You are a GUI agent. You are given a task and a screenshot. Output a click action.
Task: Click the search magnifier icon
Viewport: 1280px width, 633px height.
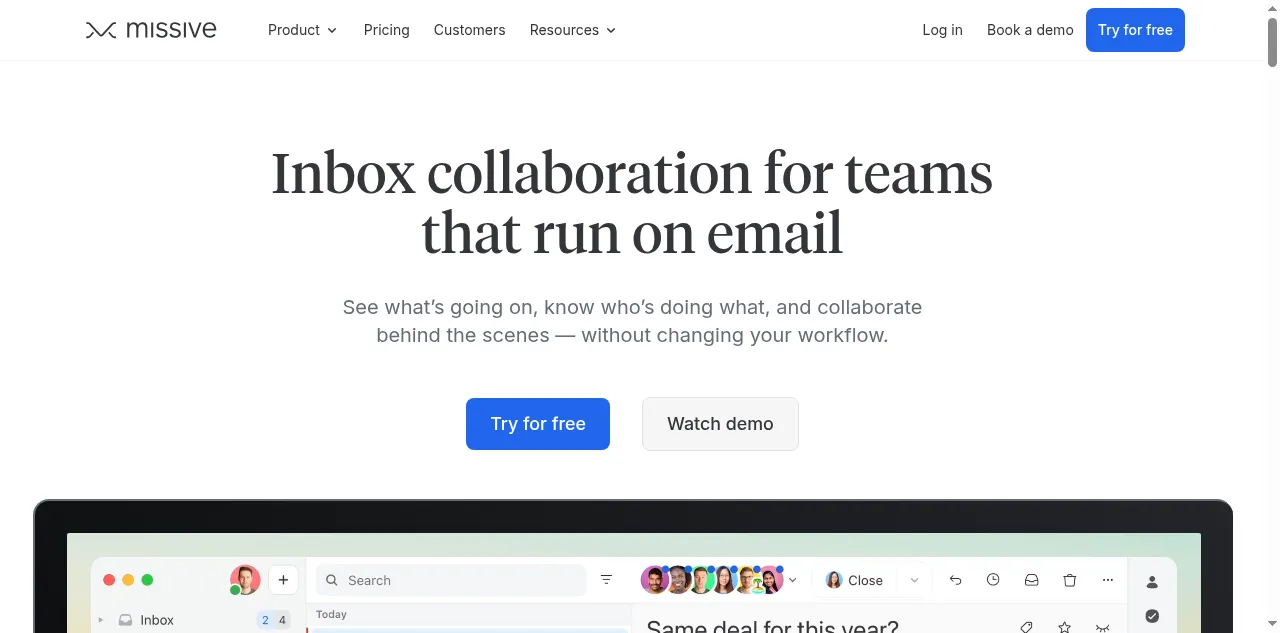click(332, 580)
